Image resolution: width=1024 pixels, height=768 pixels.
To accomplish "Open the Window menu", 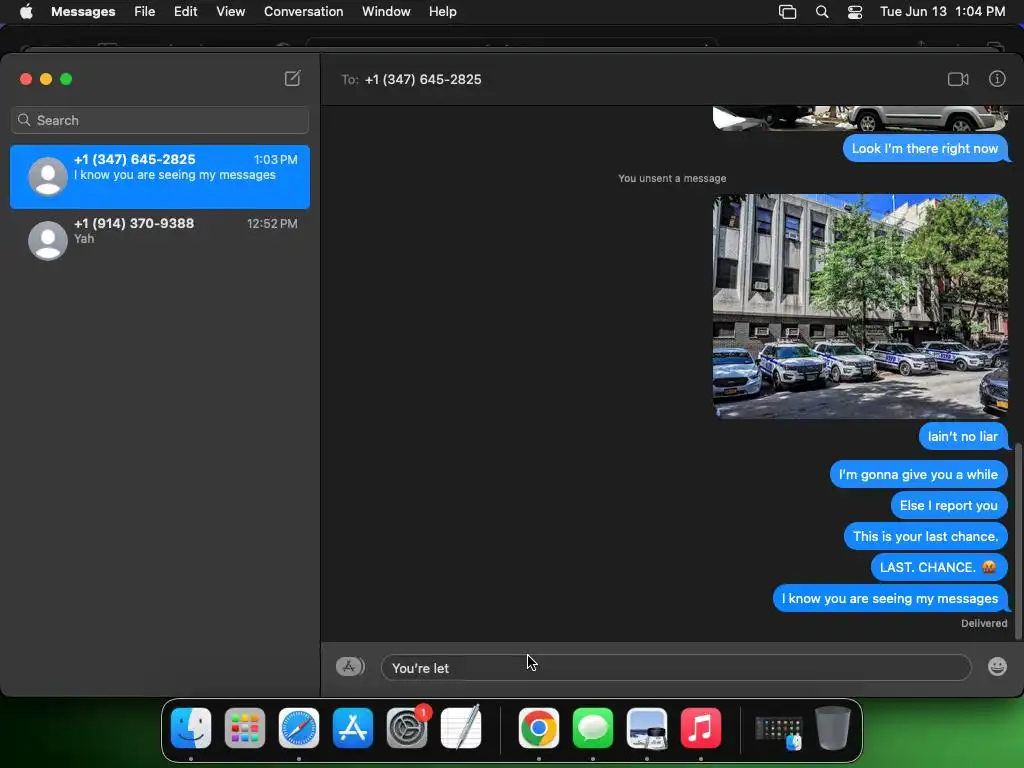I will click(x=386, y=12).
